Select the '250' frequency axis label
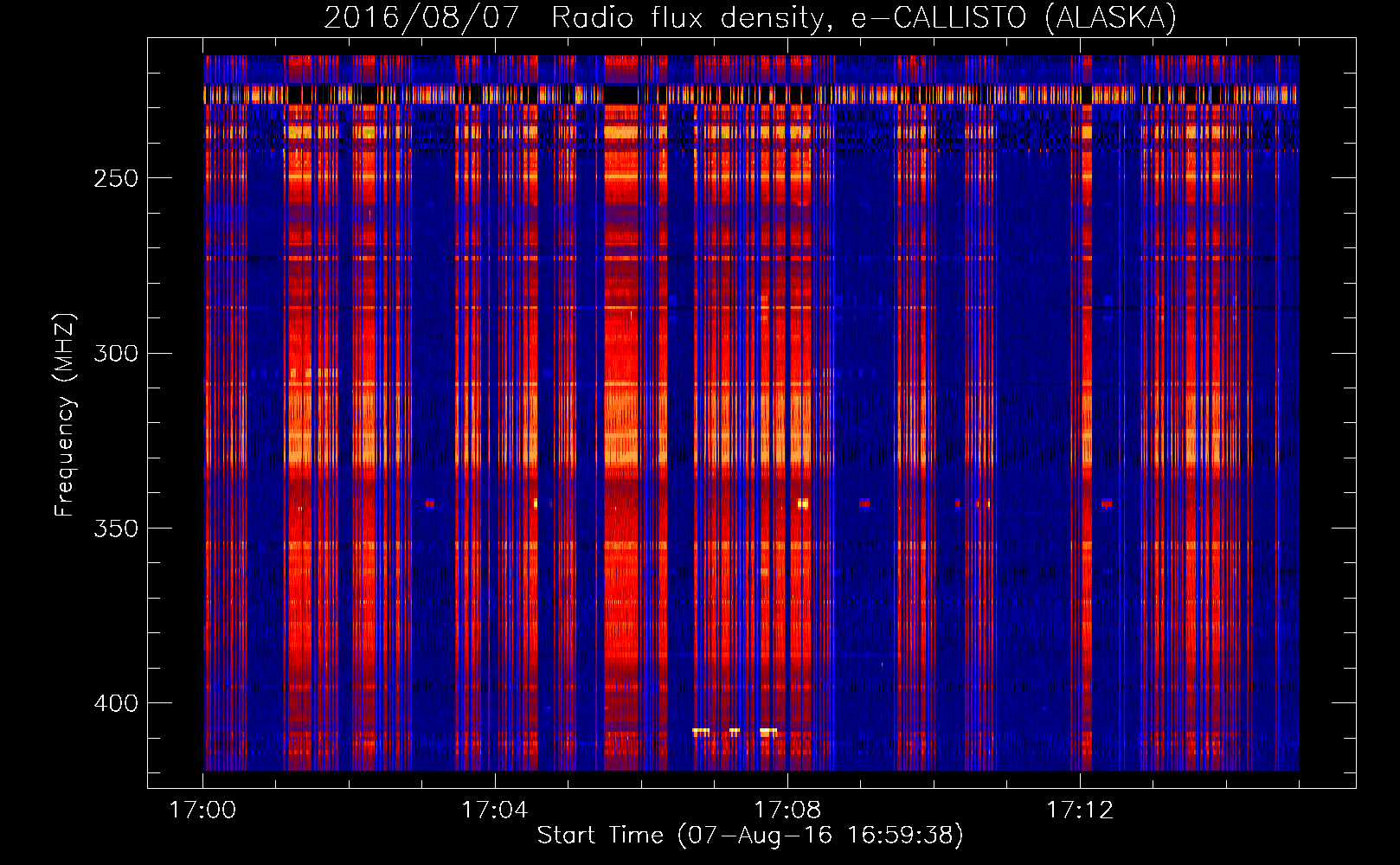 click(x=116, y=178)
